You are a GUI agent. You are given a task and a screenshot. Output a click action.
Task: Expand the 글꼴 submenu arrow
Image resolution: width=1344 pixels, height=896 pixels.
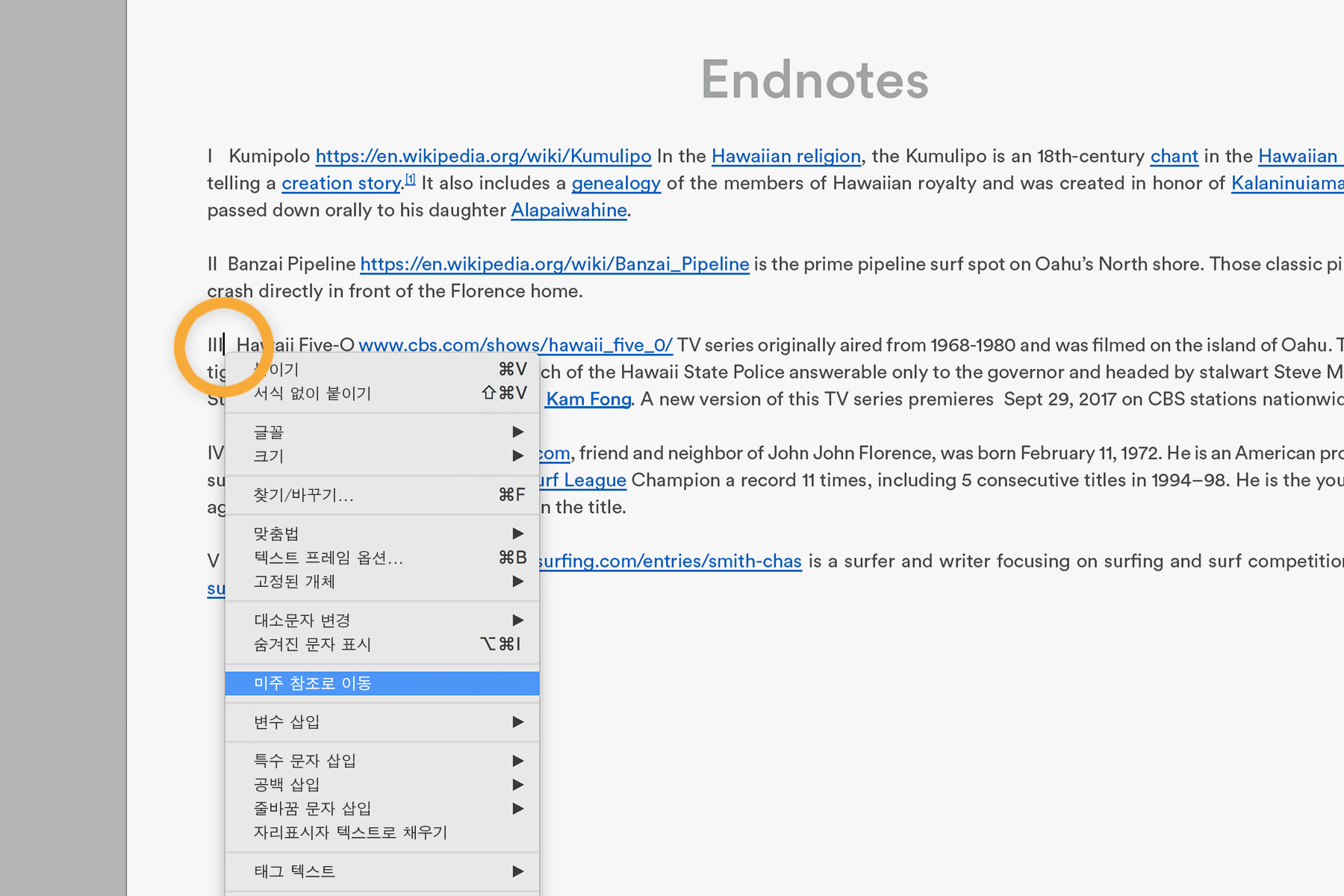tap(517, 432)
